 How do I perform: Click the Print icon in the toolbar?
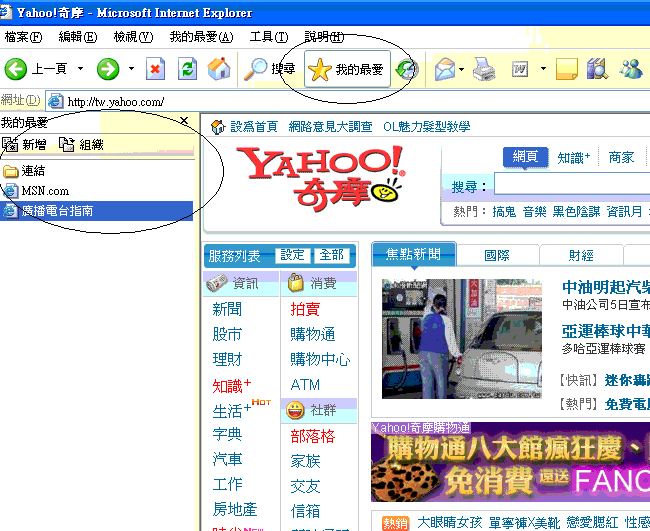484,69
